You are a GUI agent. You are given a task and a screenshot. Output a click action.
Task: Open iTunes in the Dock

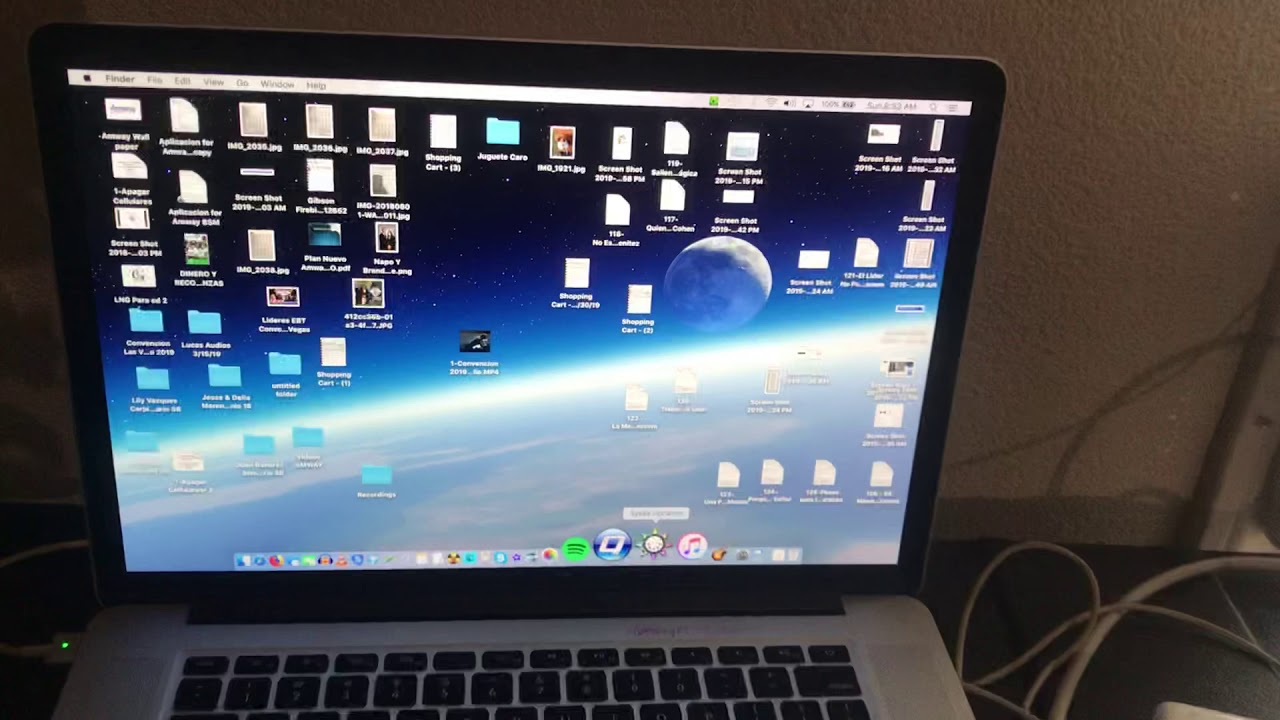pos(692,546)
